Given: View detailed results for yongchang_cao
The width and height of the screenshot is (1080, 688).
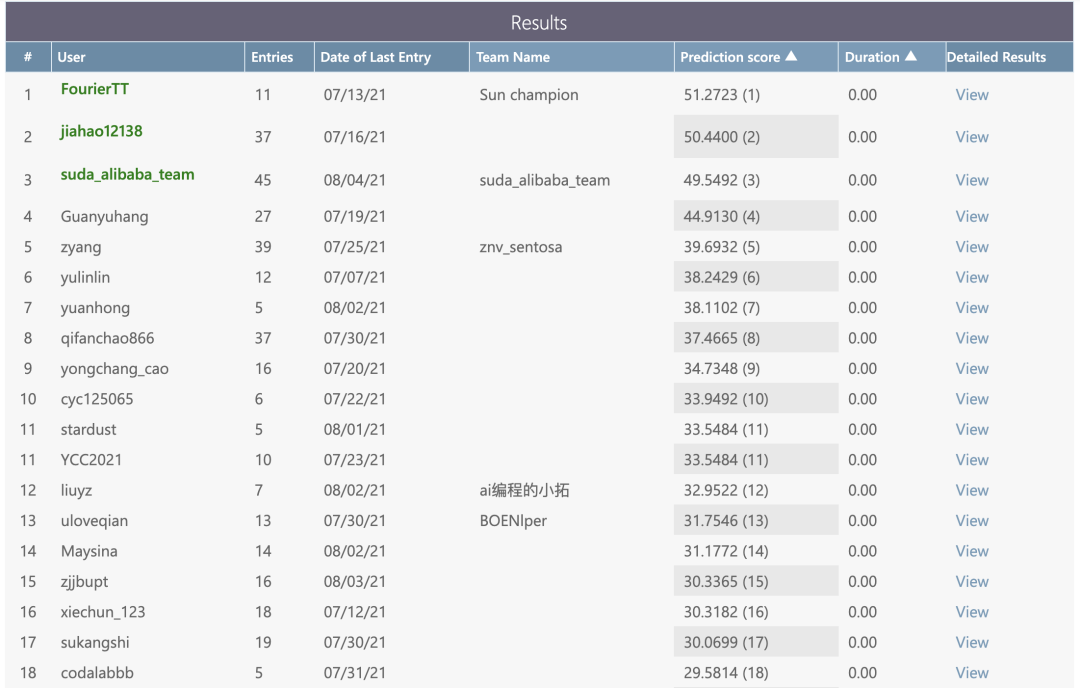Looking at the screenshot, I should [972, 369].
